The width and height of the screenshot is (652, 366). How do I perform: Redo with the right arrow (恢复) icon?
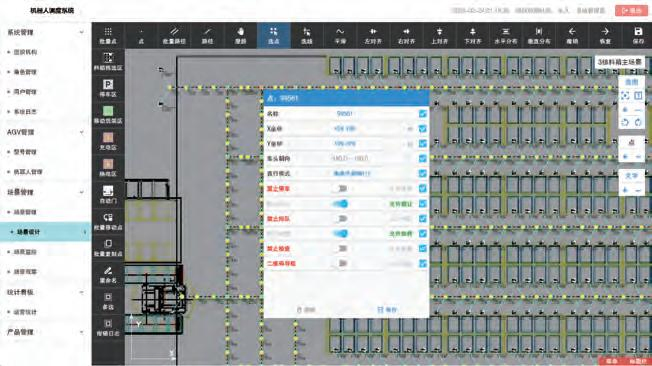pyautogui.click(x=605, y=36)
